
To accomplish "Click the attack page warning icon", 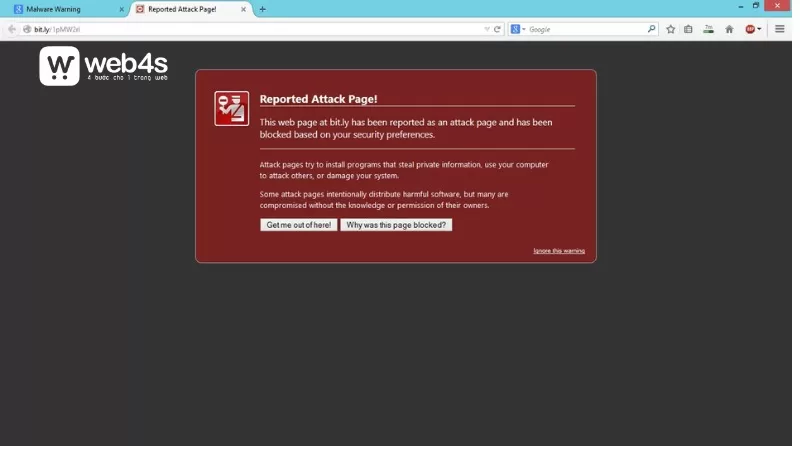I will pyautogui.click(x=232, y=108).
